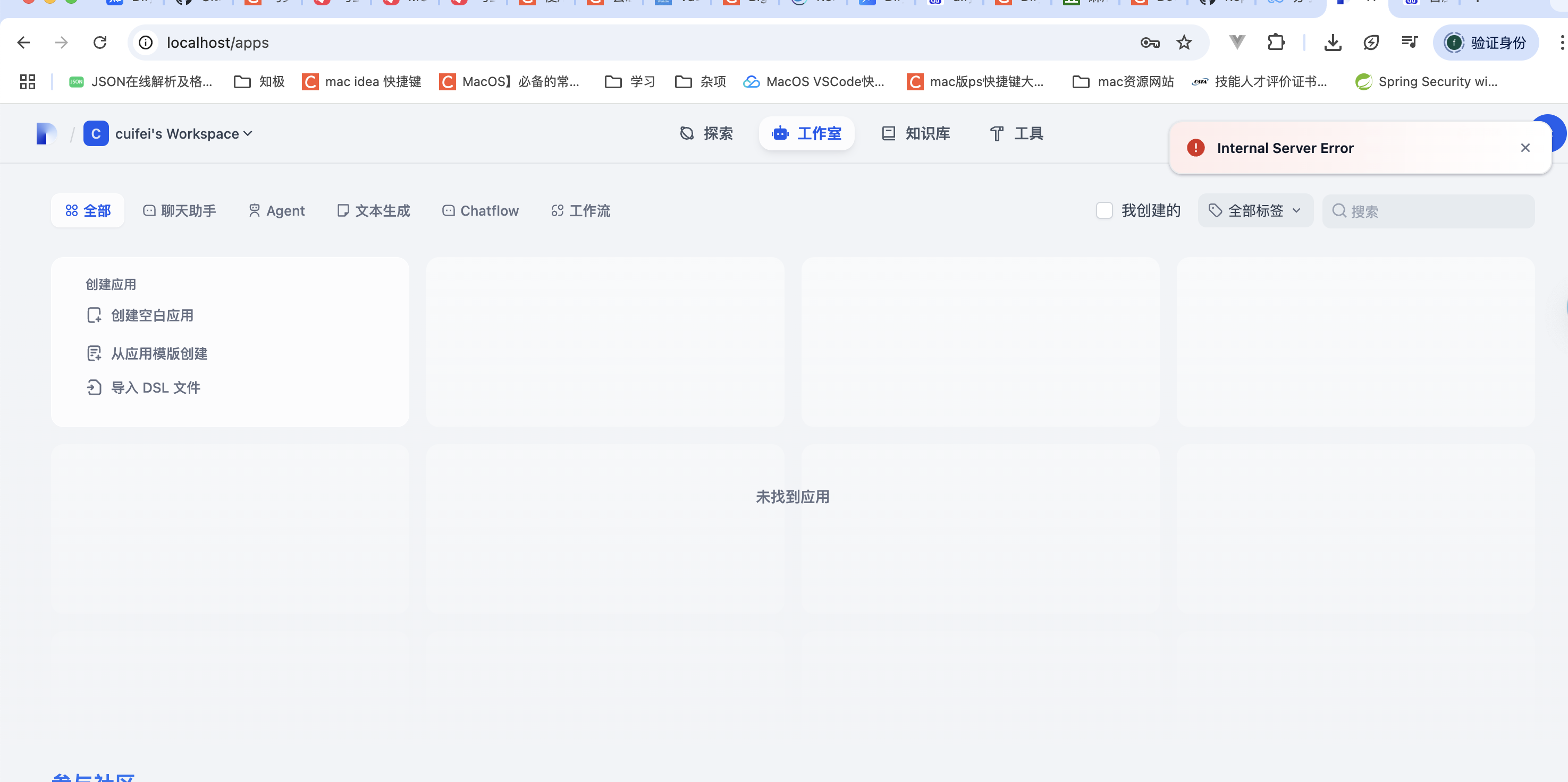The image size is (1568, 782).
Task: Click the Dify logo icon
Action: 46,133
